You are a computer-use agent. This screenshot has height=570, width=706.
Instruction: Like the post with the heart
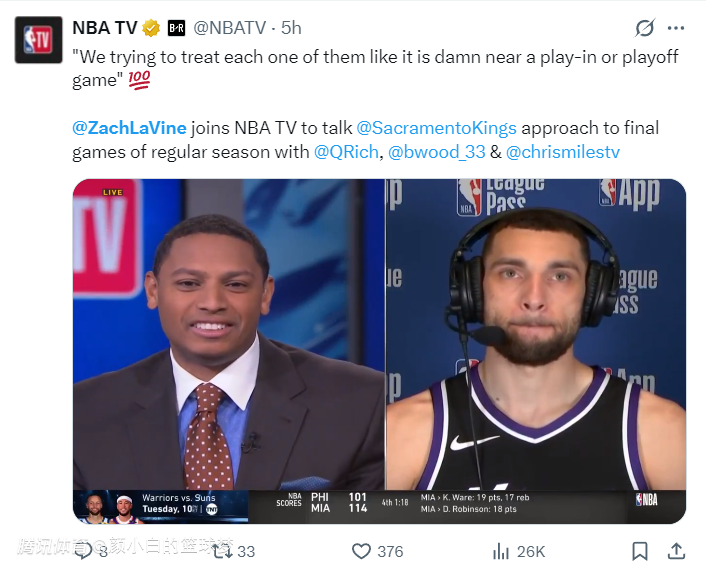362,551
